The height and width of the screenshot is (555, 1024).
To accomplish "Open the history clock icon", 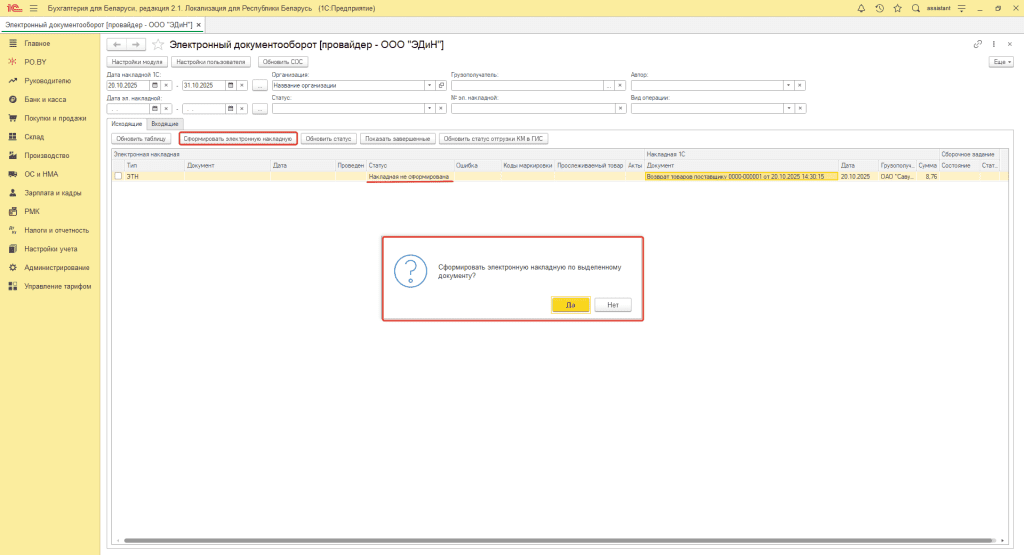I will (x=879, y=8).
